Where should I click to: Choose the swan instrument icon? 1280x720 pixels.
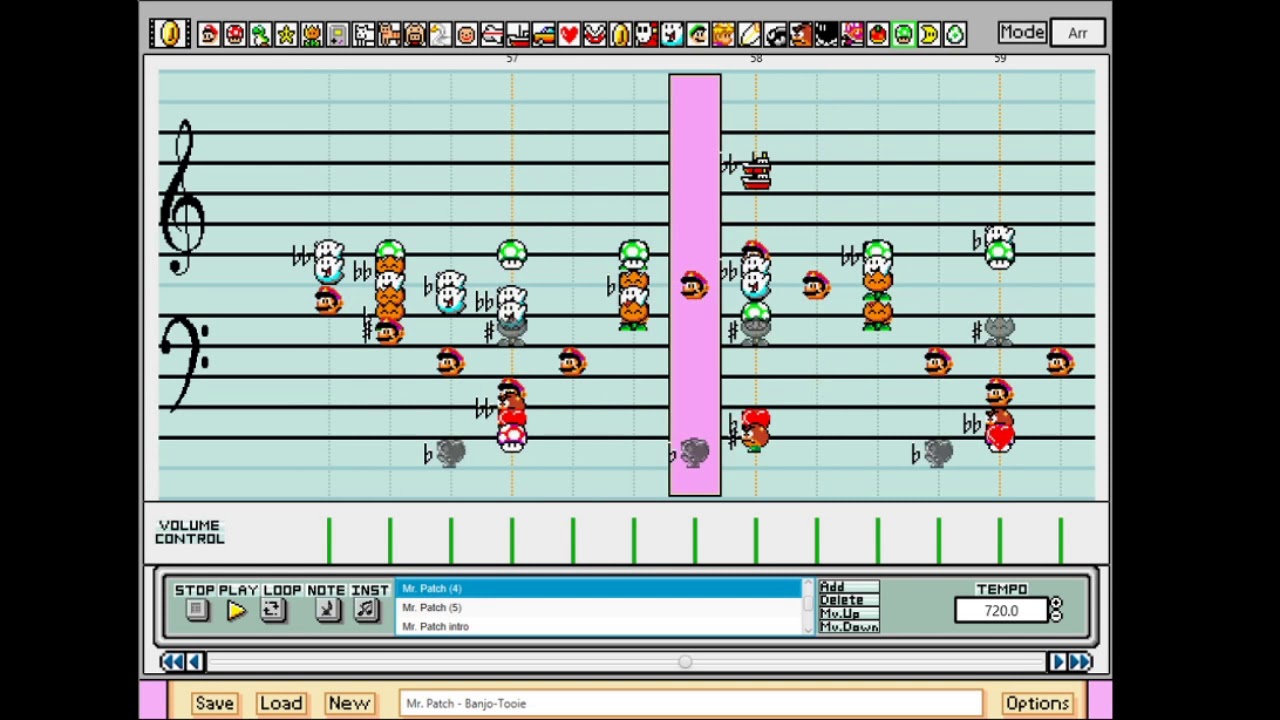coord(440,34)
